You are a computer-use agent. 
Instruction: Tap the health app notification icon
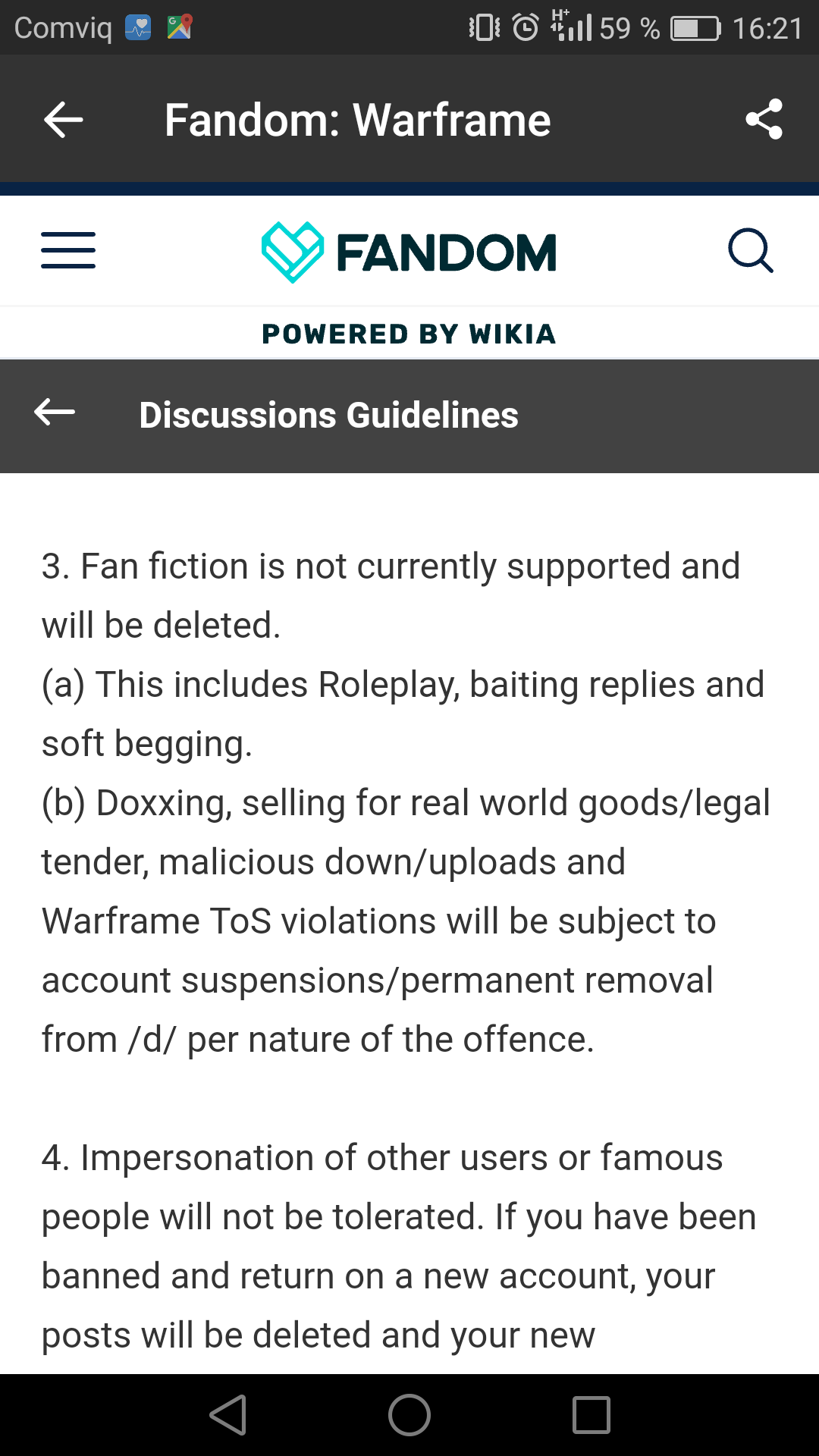coord(138,27)
